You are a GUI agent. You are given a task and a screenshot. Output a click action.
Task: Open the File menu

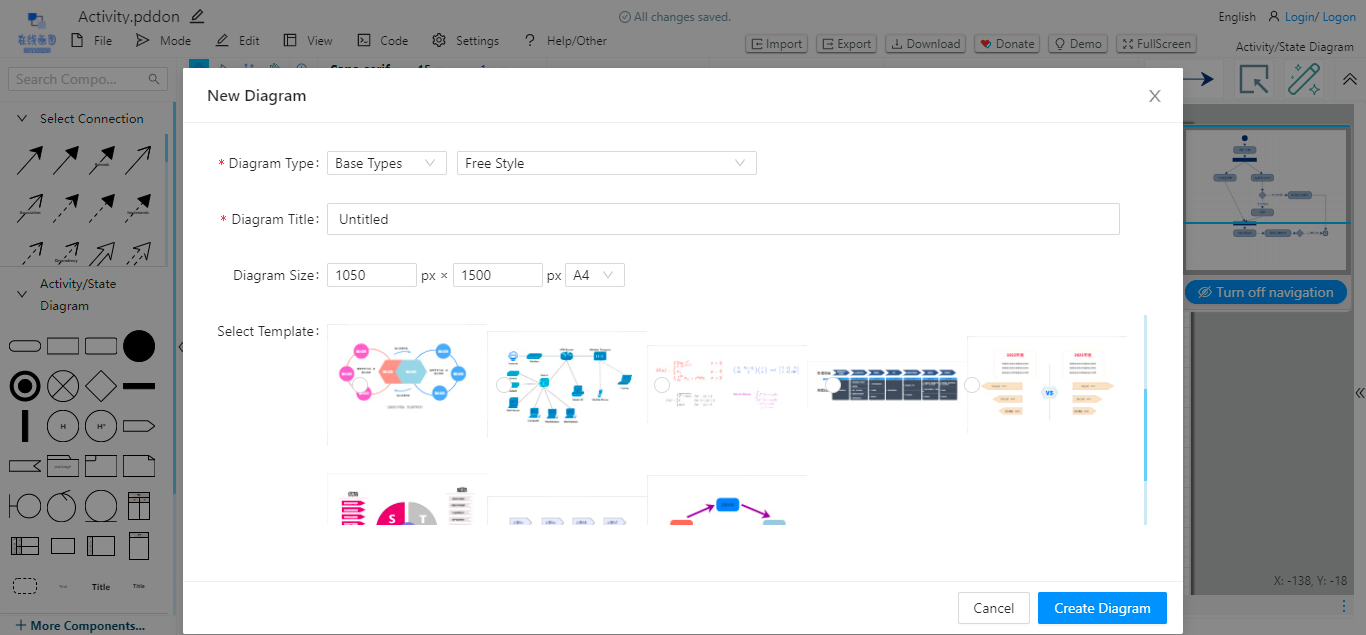pos(92,41)
